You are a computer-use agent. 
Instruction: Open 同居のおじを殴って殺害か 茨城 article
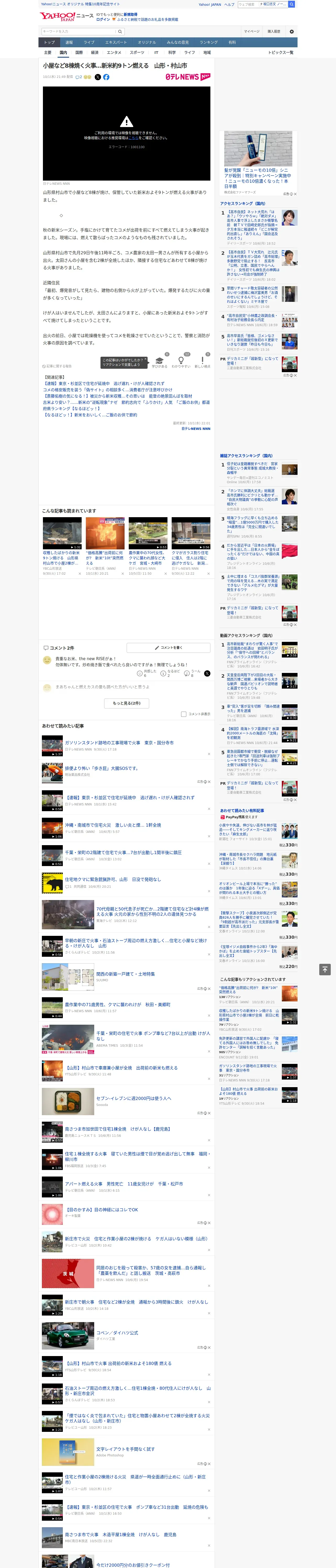(151, 1270)
